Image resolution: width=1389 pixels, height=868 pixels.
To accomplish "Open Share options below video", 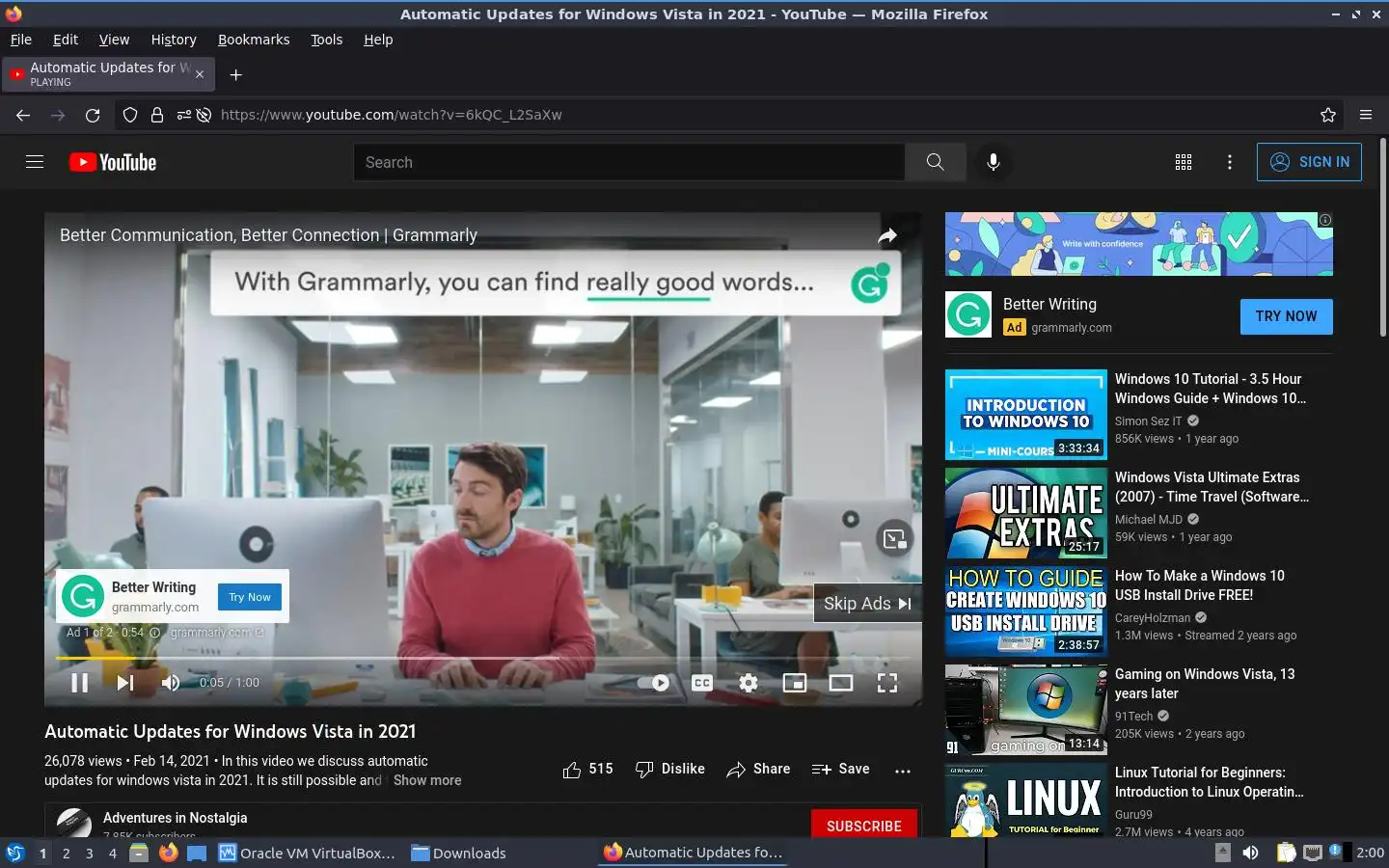I will tap(758, 769).
